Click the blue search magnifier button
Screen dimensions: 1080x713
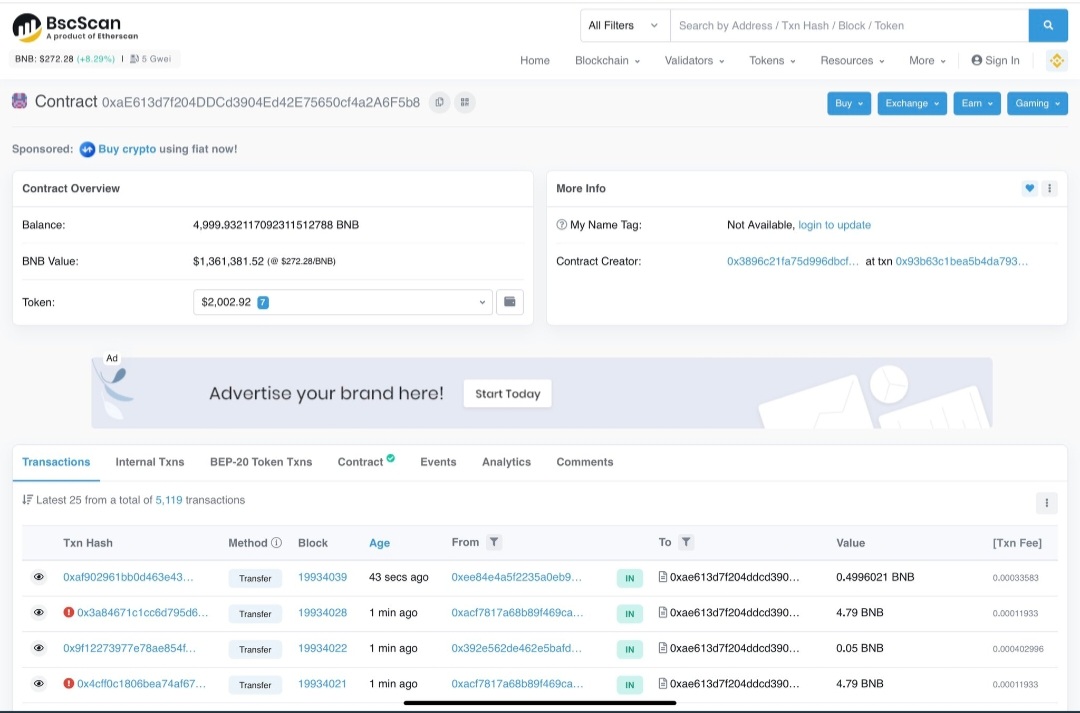1048,25
